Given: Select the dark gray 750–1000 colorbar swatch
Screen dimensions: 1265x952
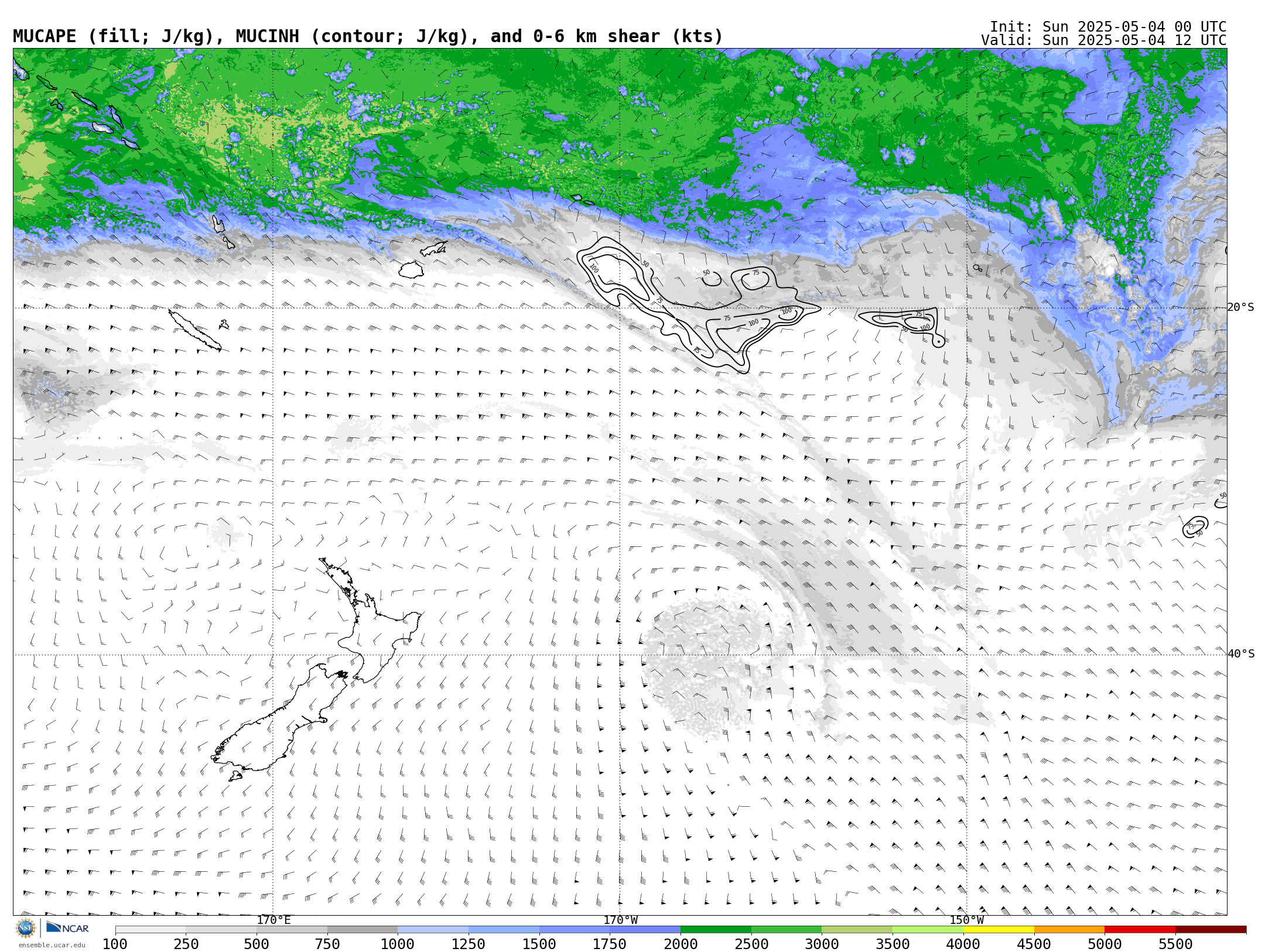Looking at the screenshot, I should (x=363, y=930).
